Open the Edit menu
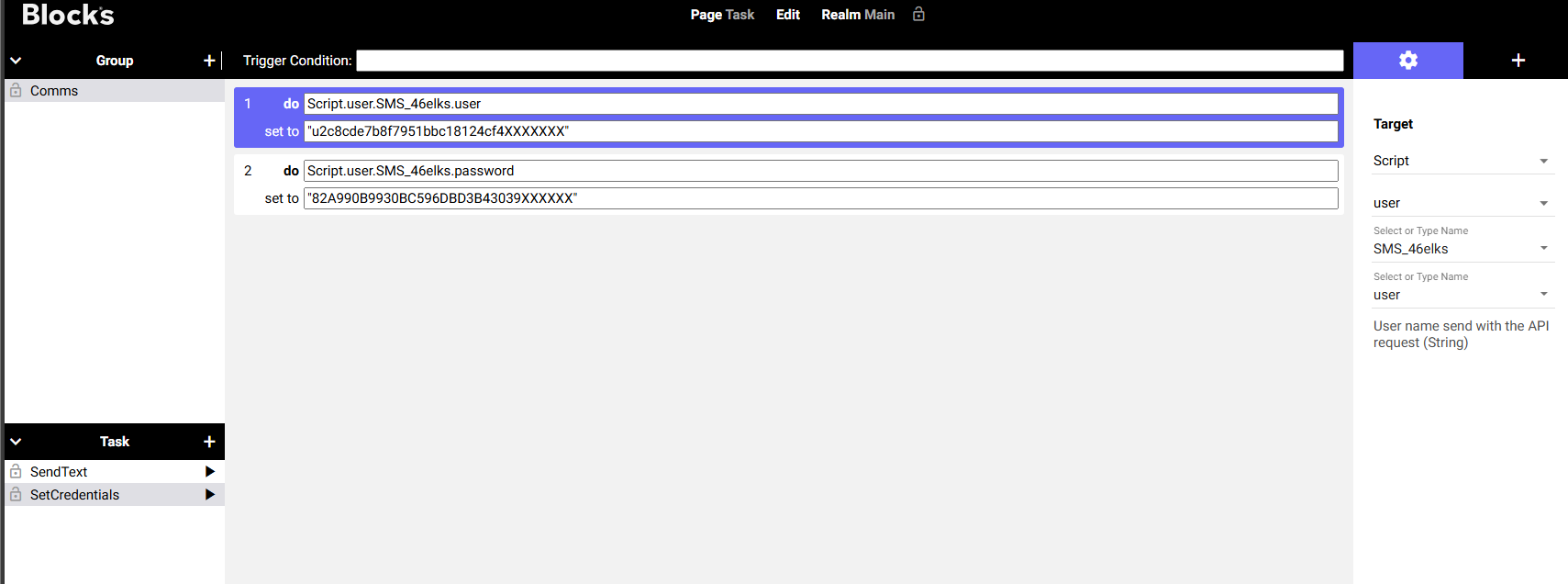 [x=787, y=15]
